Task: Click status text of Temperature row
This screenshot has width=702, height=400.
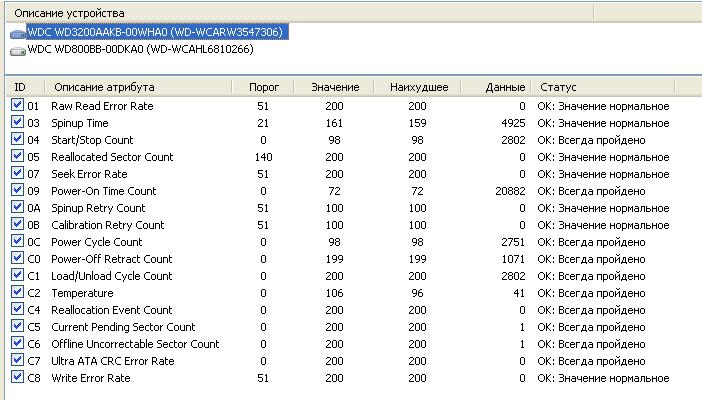Action: pyautogui.click(x=591, y=293)
